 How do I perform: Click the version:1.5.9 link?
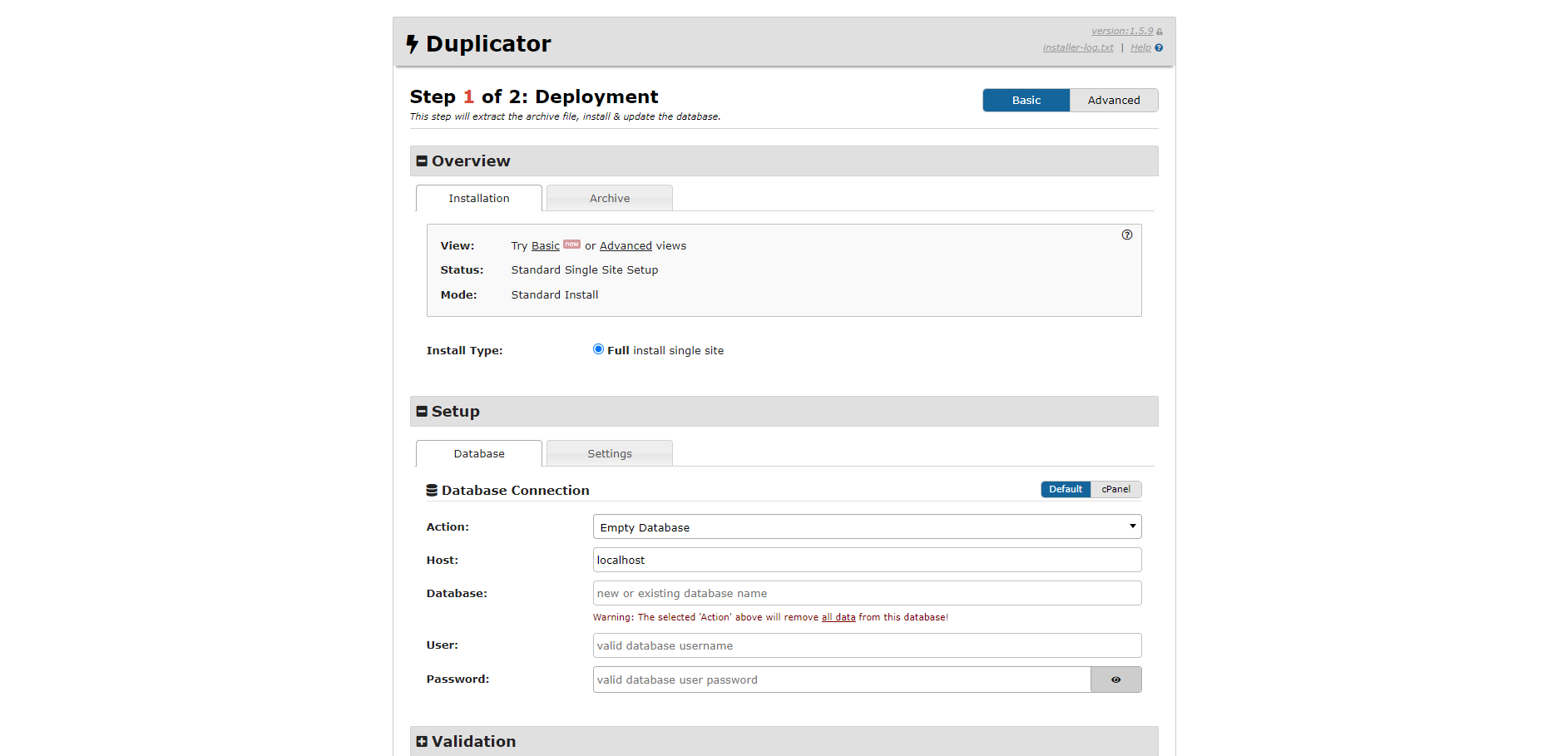[x=1122, y=31]
